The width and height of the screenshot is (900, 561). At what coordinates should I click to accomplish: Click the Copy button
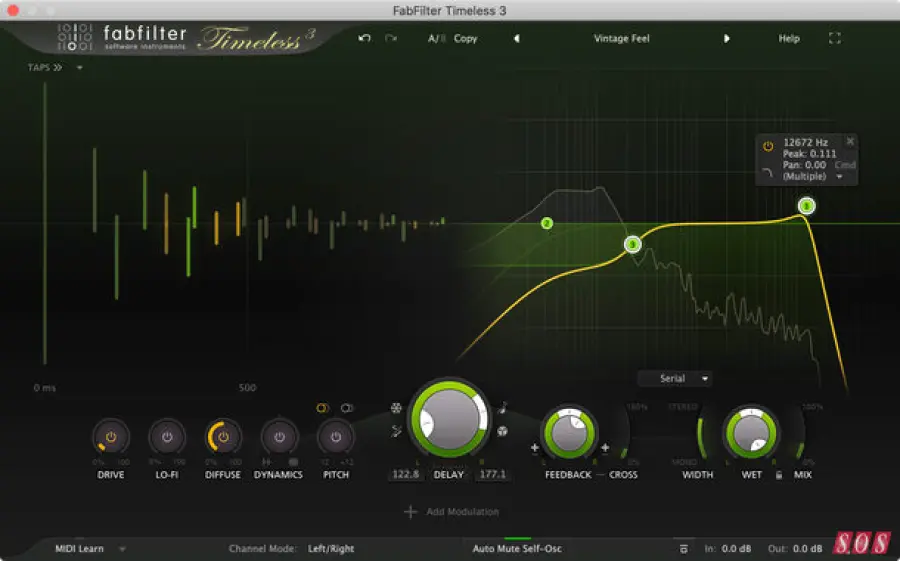pyautogui.click(x=465, y=38)
